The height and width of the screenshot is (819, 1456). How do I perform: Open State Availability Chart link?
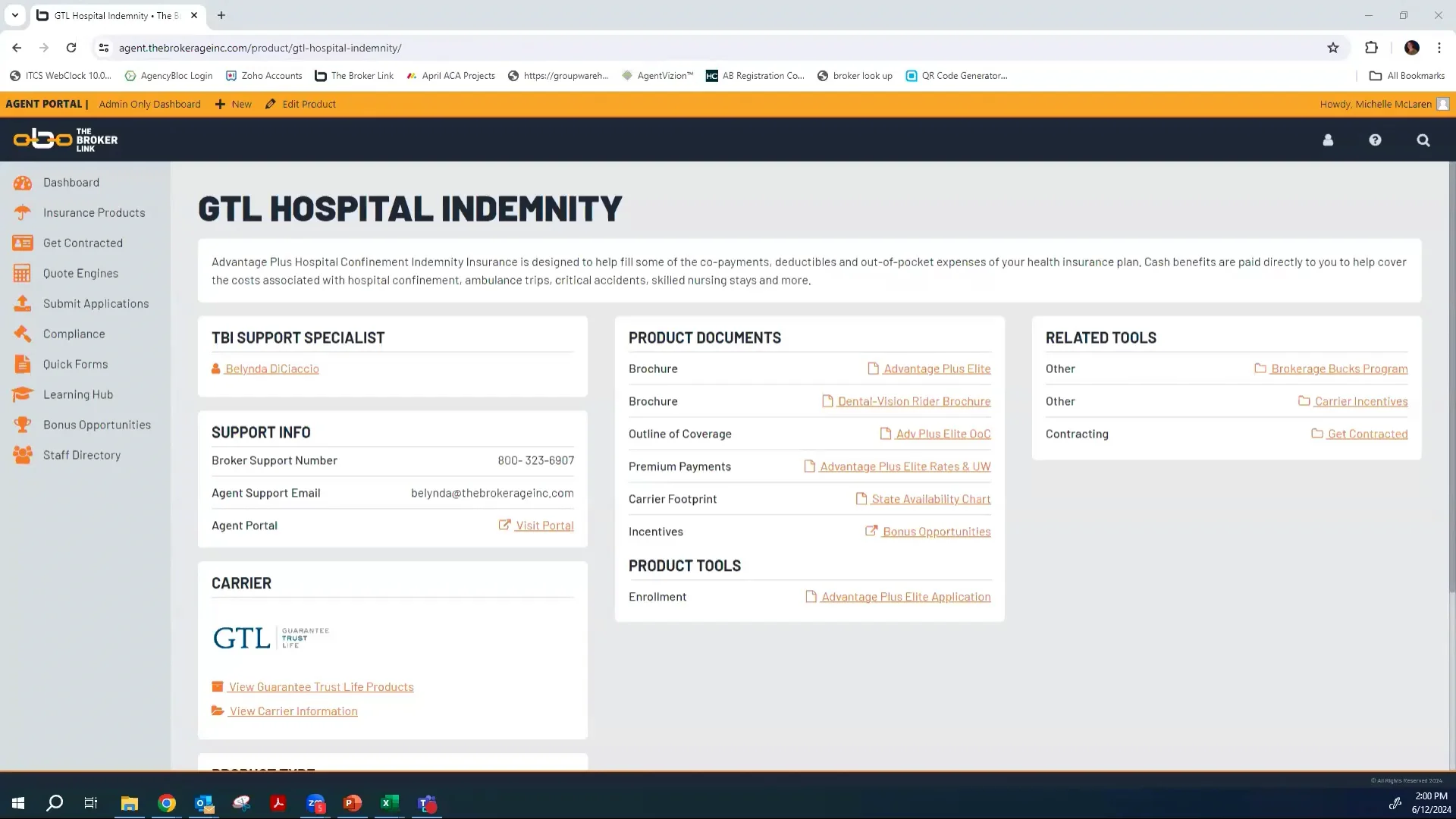930,500
